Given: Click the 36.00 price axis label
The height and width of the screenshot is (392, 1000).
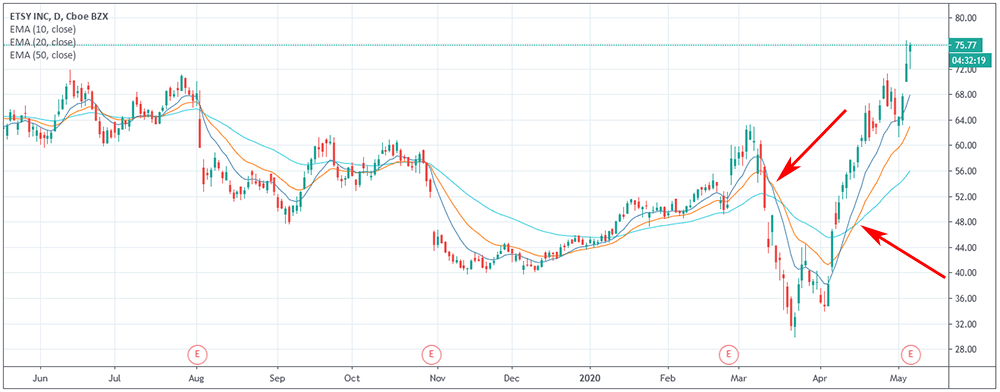Looking at the screenshot, I should tap(966, 299).
